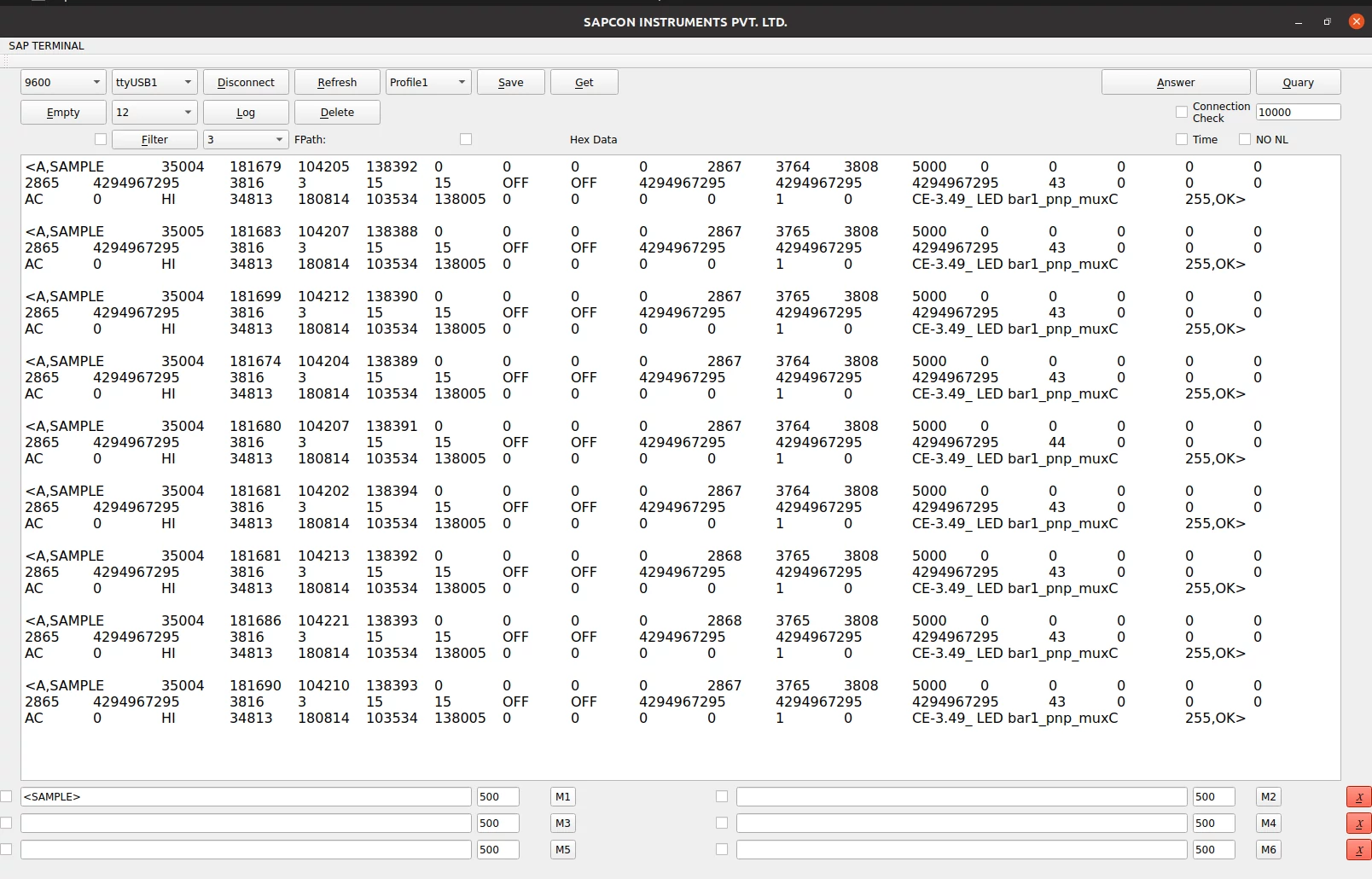The width and height of the screenshot is (1372, 879).
Task: Send macro with the M3 button
Action: pyautogui.click(x=563, y=823)
